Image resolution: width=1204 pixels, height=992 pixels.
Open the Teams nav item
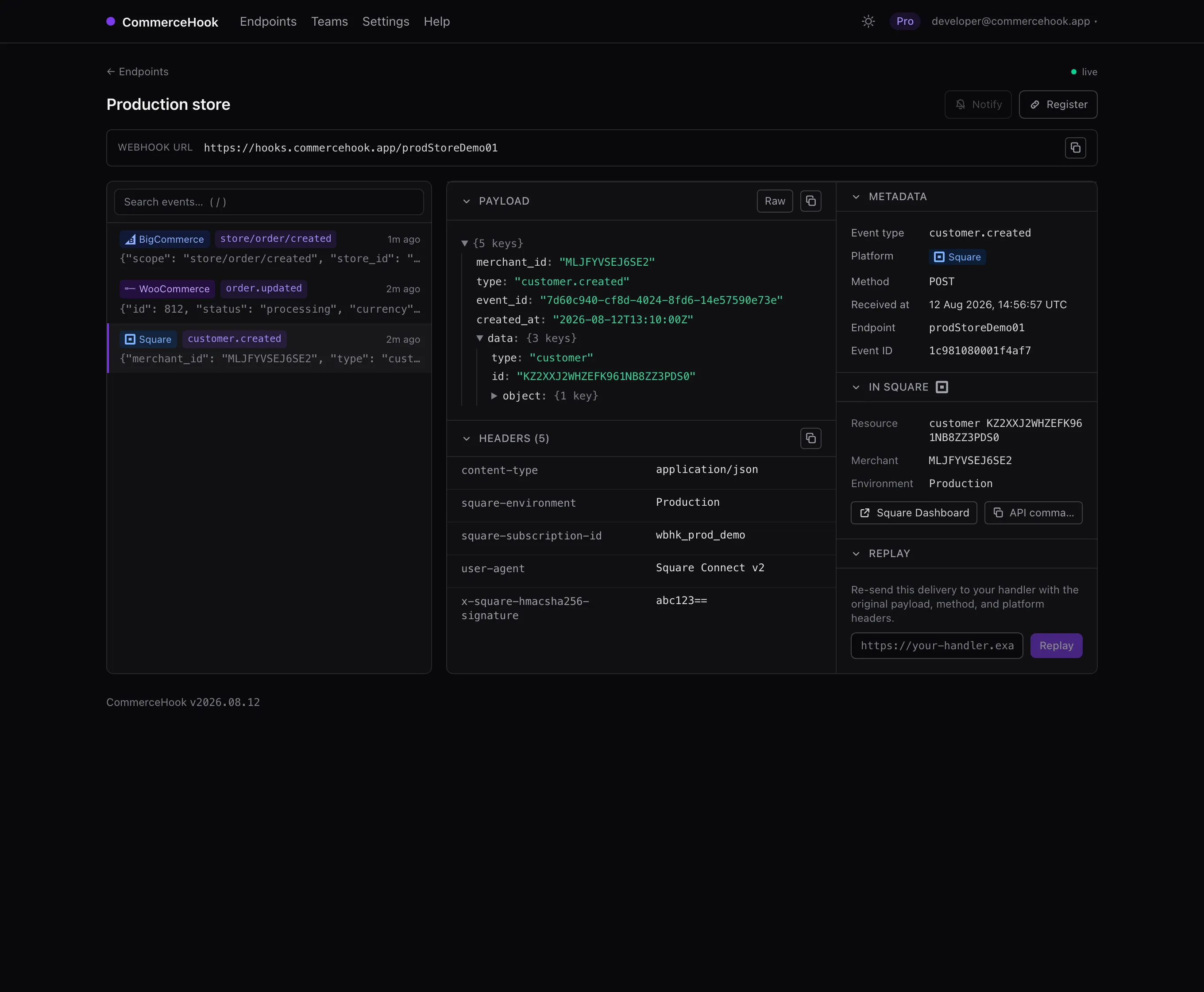click(330, 22)
